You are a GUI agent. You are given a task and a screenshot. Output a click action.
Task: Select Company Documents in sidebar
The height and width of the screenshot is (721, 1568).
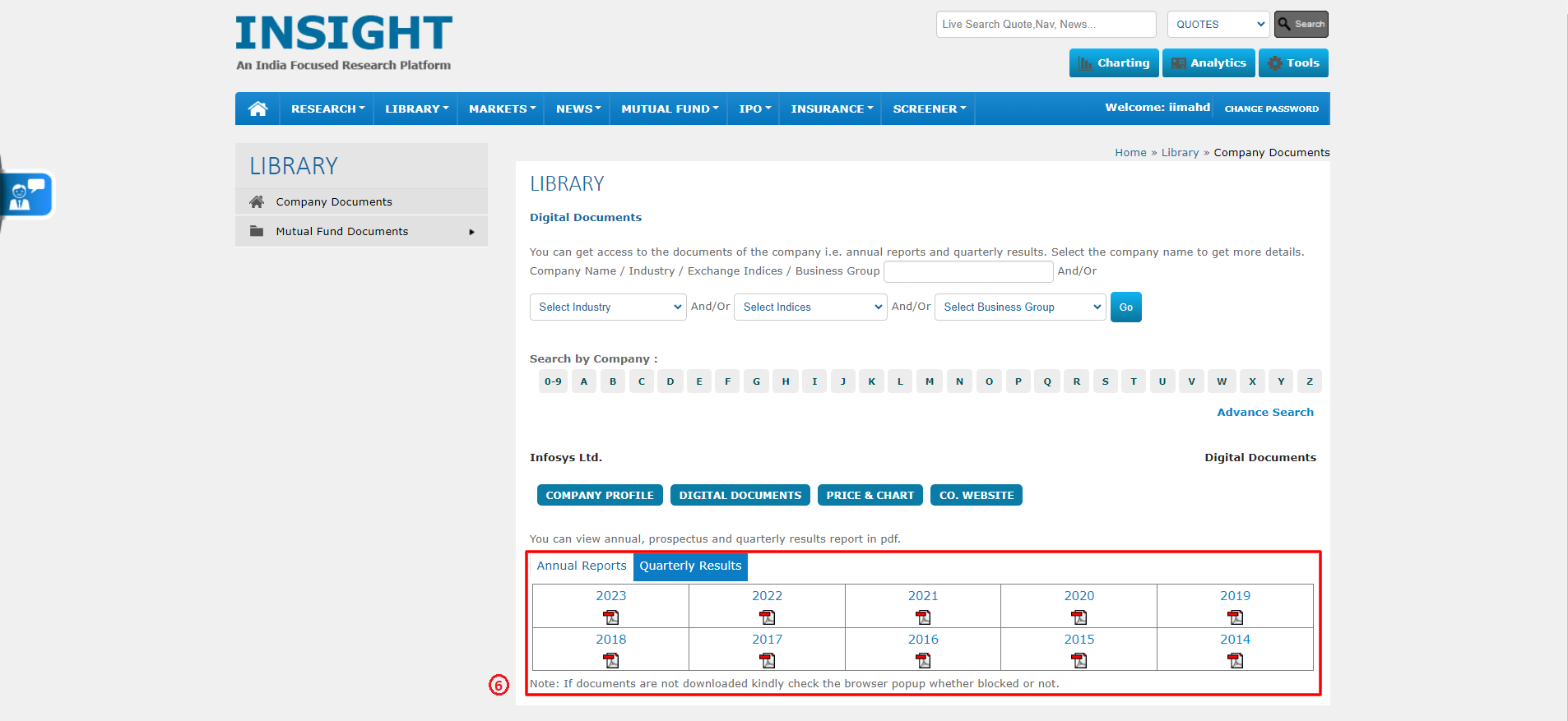[x=361, y=201]
